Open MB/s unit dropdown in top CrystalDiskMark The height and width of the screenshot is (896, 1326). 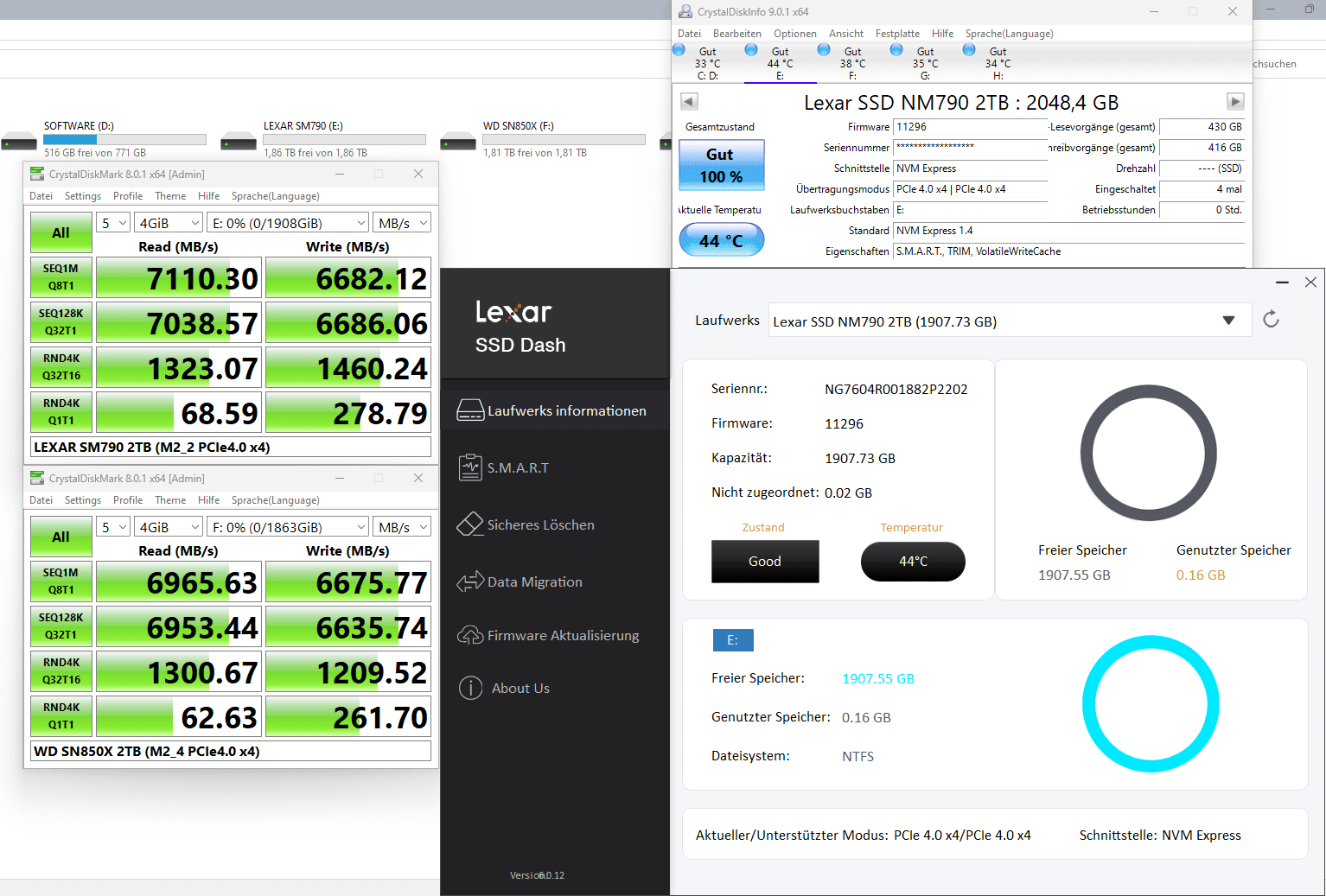click(x=402, y=223)
